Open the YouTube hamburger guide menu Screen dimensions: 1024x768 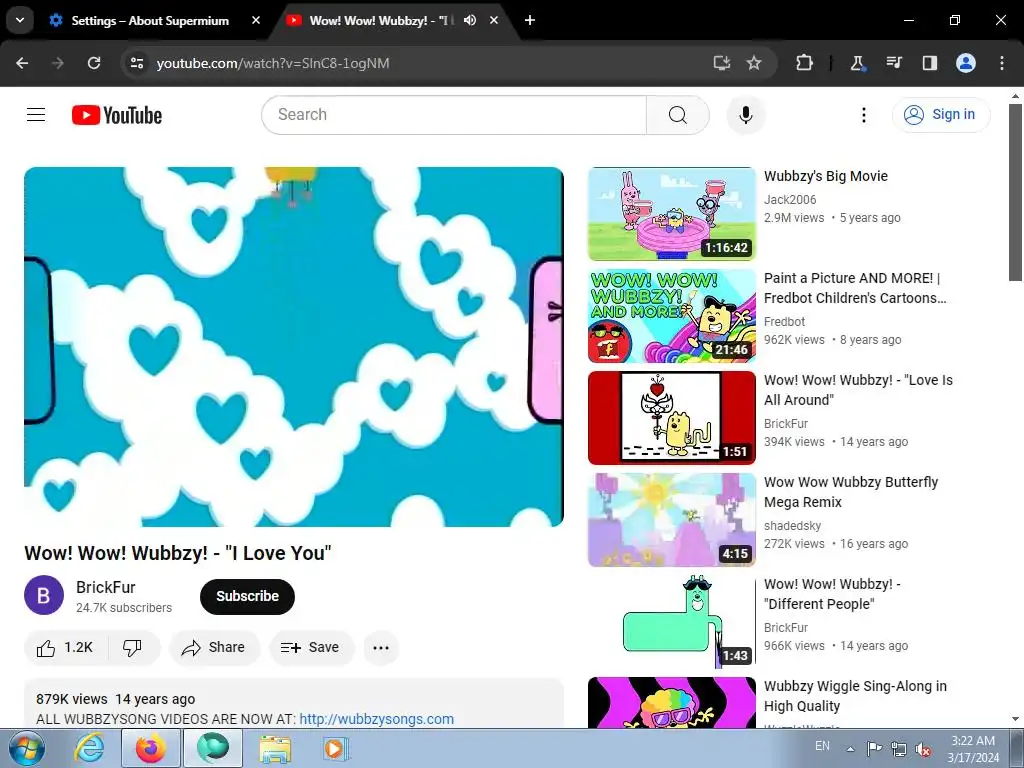tap(36, 115)
